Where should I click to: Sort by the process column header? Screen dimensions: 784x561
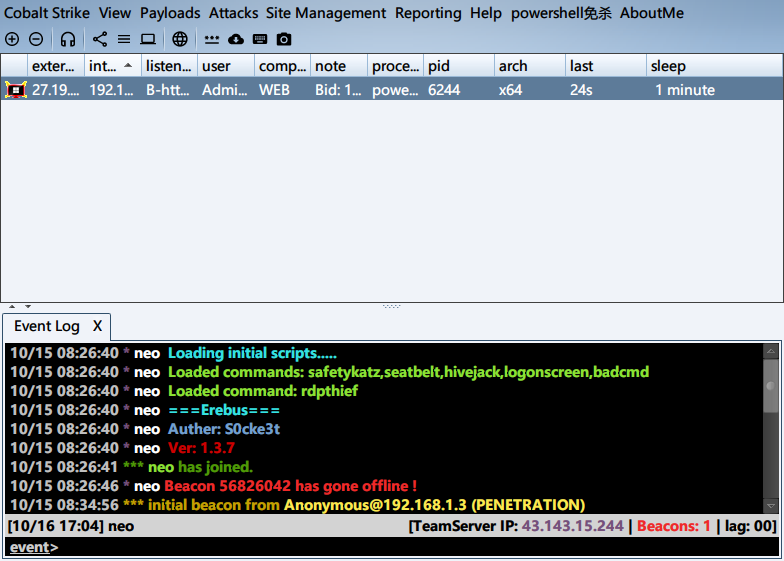pos(396,66)
